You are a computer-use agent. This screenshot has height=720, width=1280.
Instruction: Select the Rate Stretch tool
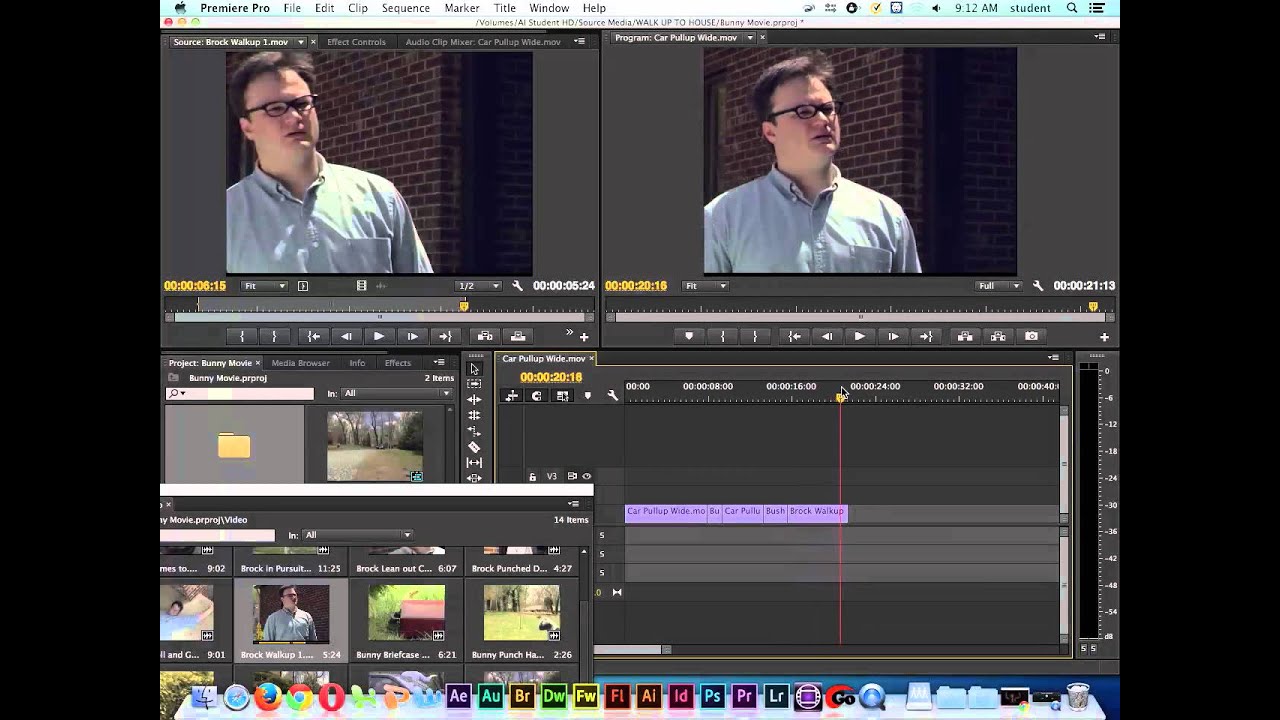(474, 431)
